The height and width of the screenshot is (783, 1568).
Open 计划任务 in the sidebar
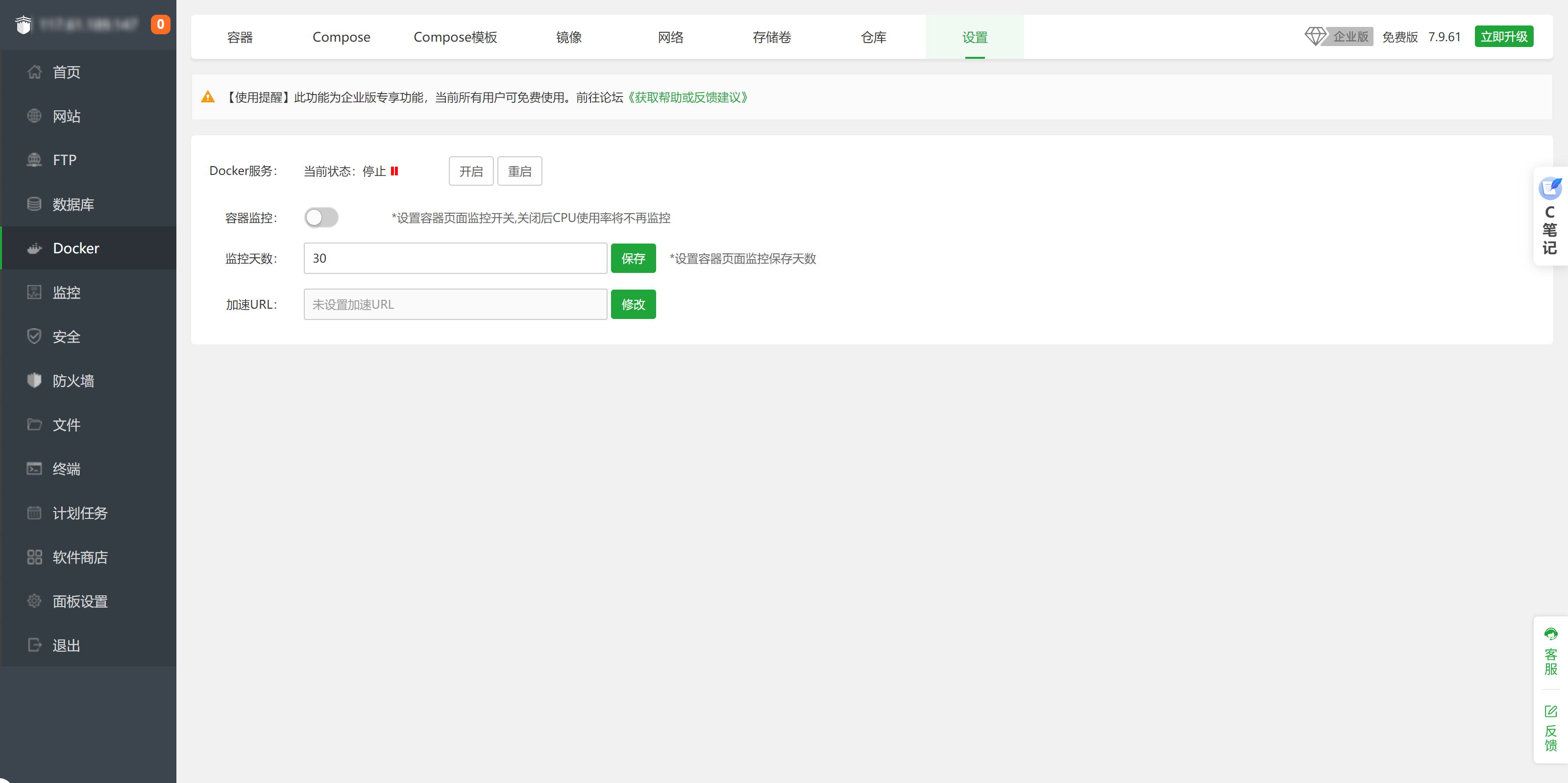pyautogui.click(x=88, y=513)
